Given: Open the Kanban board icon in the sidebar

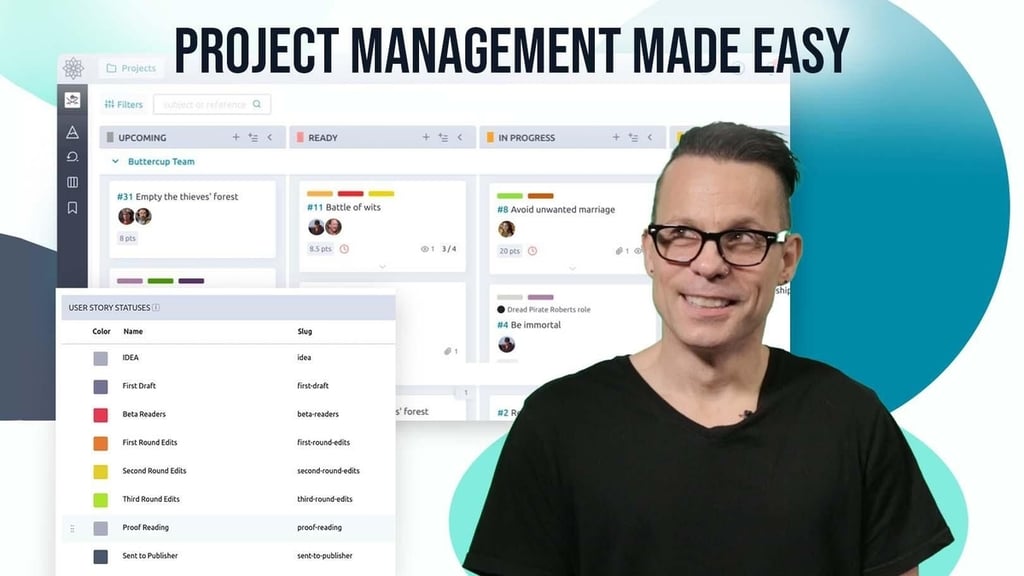Looking at the screenshot, I should (x=72, y=182).
